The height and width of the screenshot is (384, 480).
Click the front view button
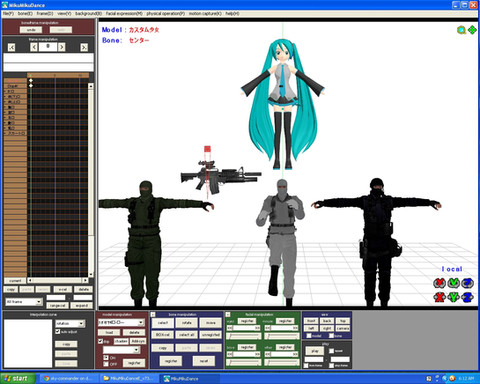click(x=311, y=321)
